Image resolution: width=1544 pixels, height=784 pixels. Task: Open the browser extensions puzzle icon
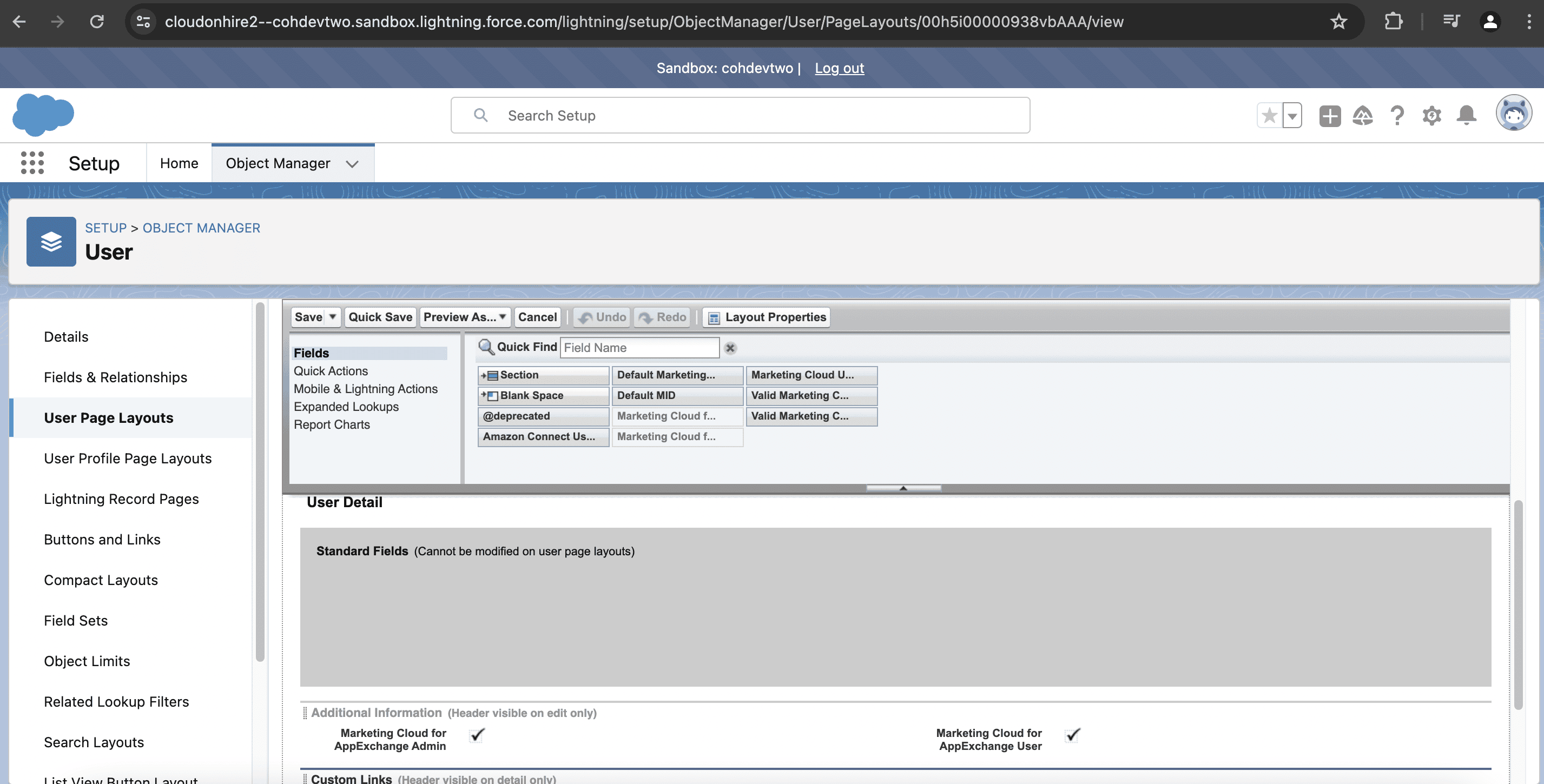[1394, 22]
